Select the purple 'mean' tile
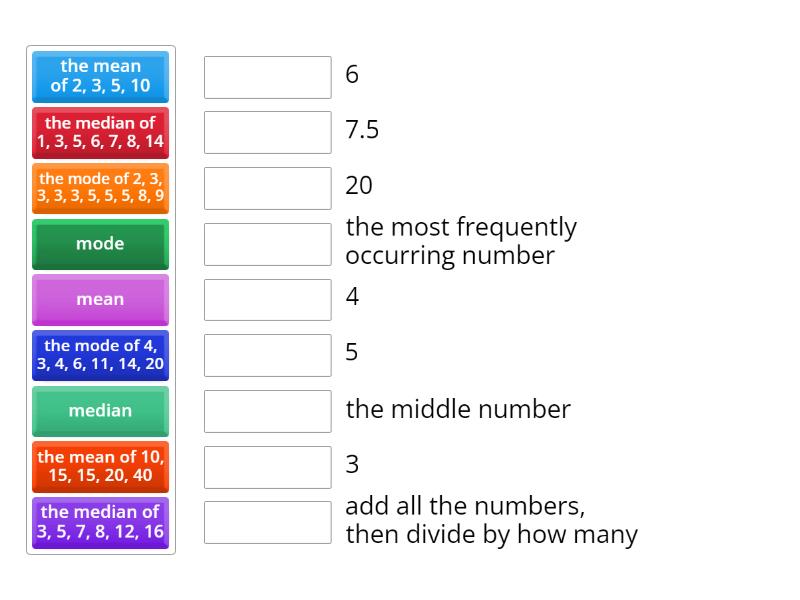800x600 pixels. point(100,299)
